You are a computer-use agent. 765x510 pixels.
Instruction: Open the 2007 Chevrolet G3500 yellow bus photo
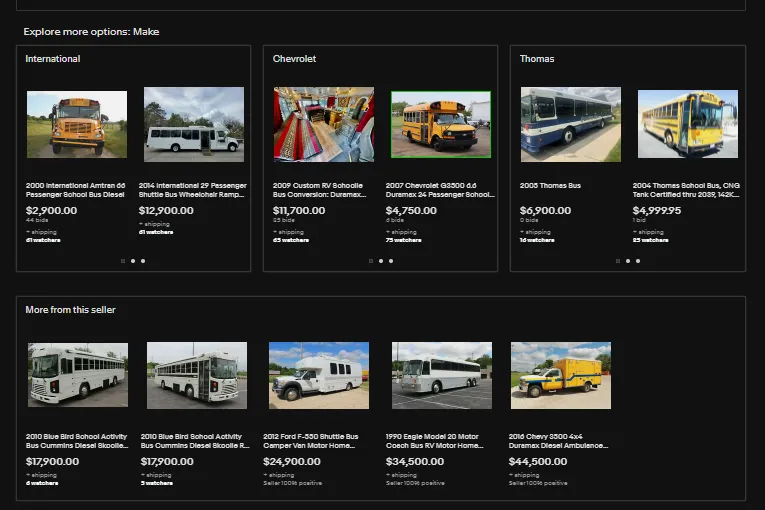pos(441,124)
